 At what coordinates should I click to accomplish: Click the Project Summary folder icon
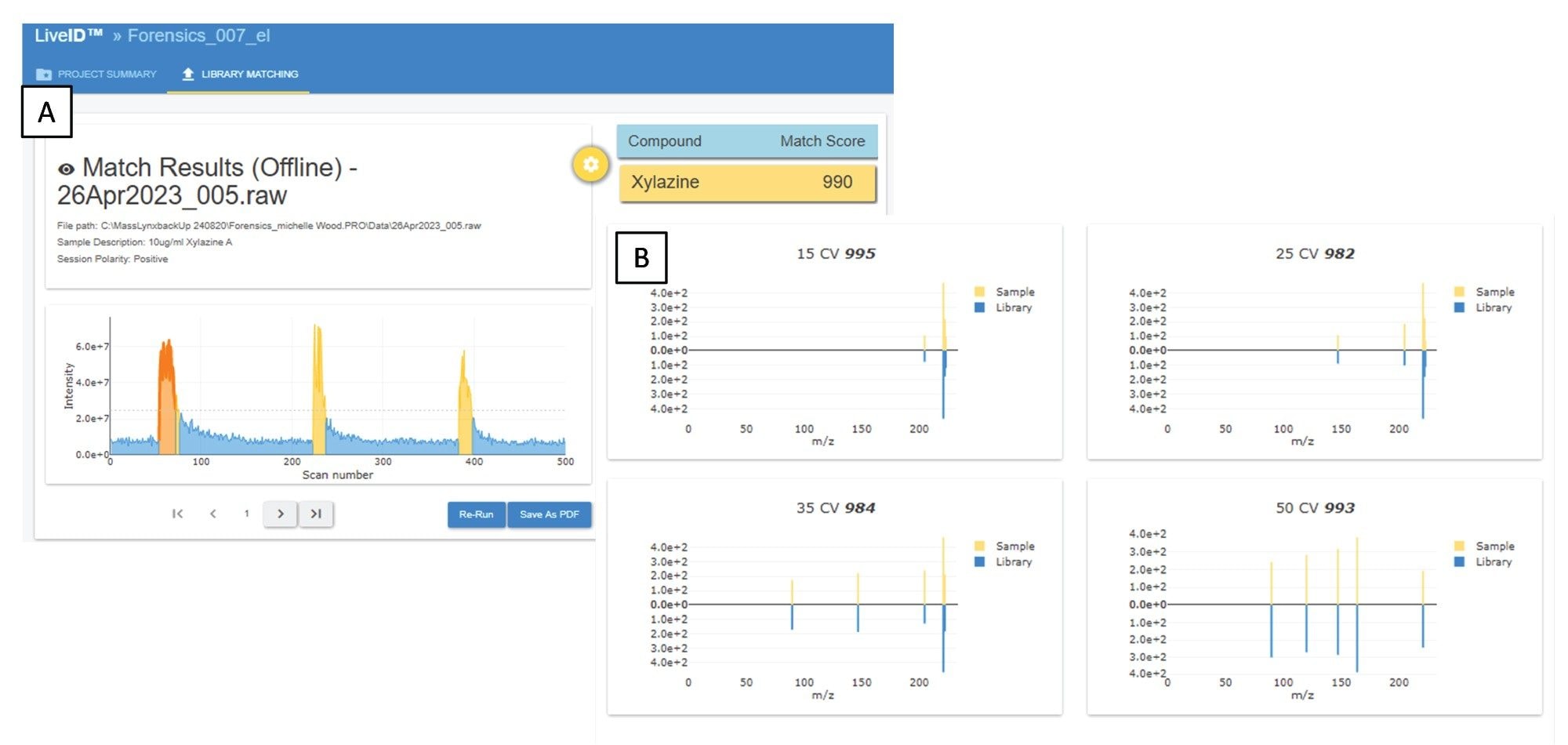pos(44,74)
